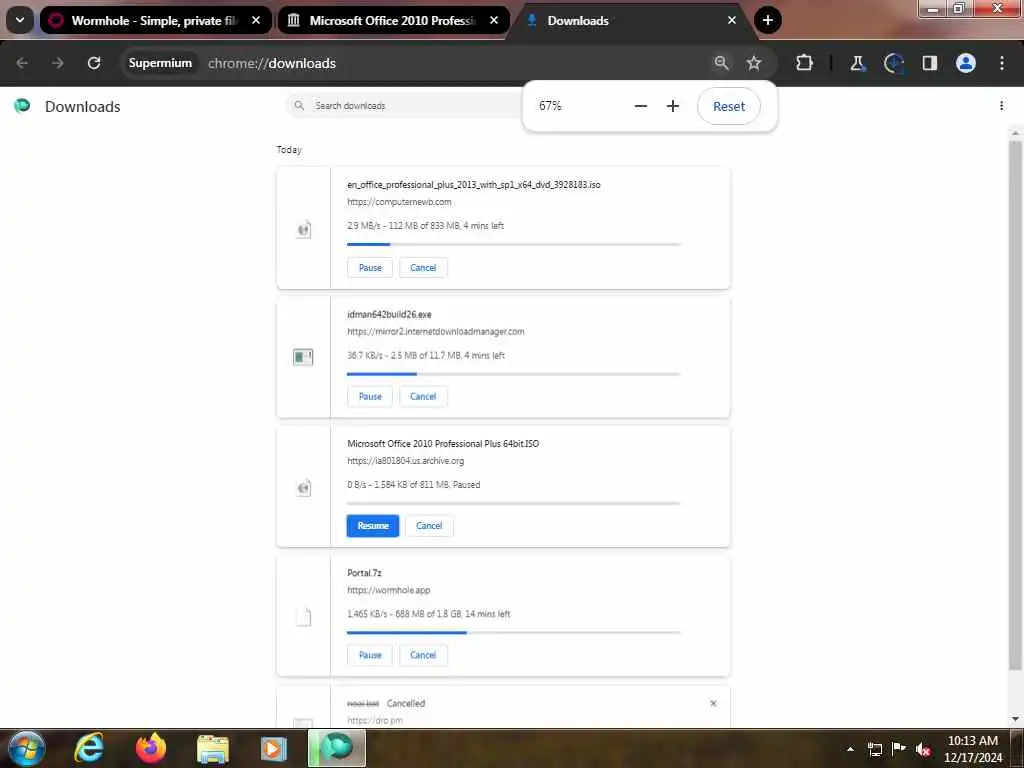Go back with the back arrow
1024x768 pixels.
(22, 63)
